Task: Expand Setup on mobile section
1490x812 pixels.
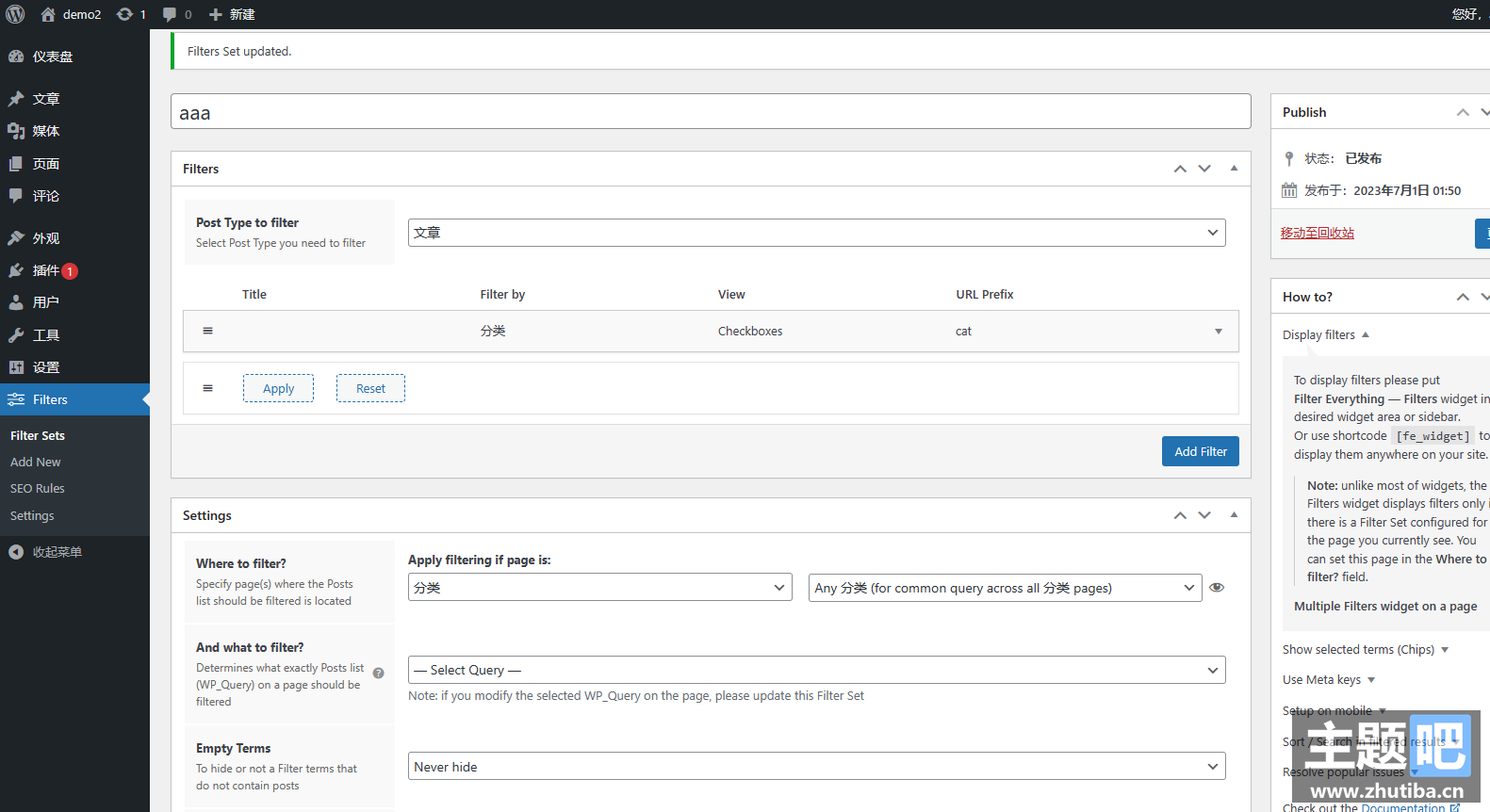Action: 1334,710
